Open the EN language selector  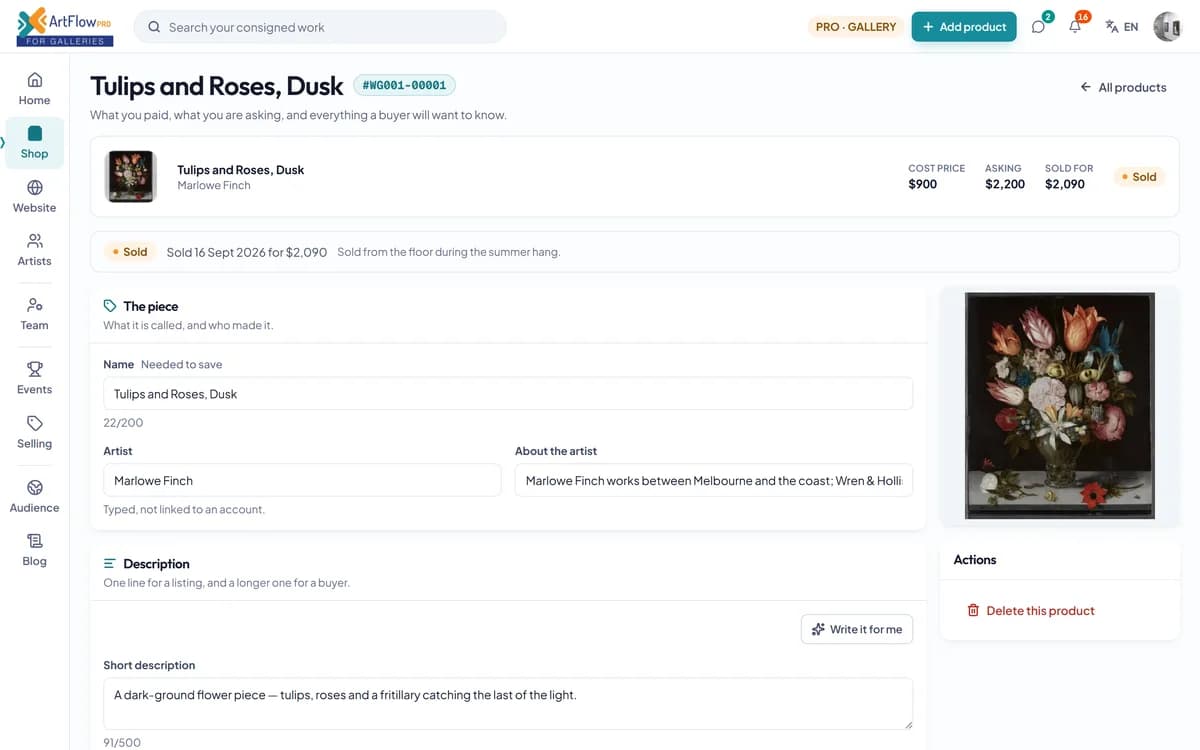point(1122,27)
